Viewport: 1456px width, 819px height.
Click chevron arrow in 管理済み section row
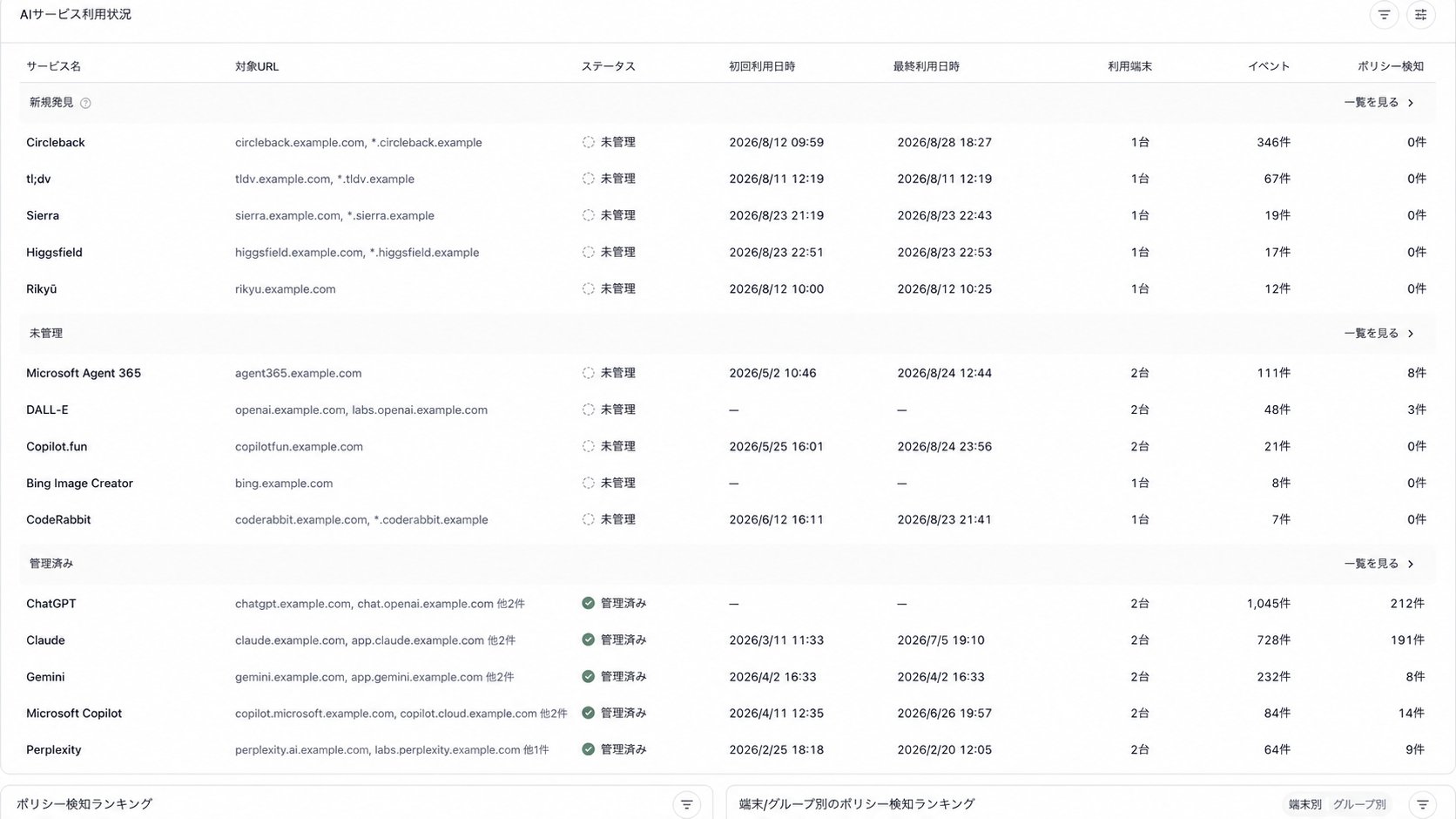(x=1411, y=564)
